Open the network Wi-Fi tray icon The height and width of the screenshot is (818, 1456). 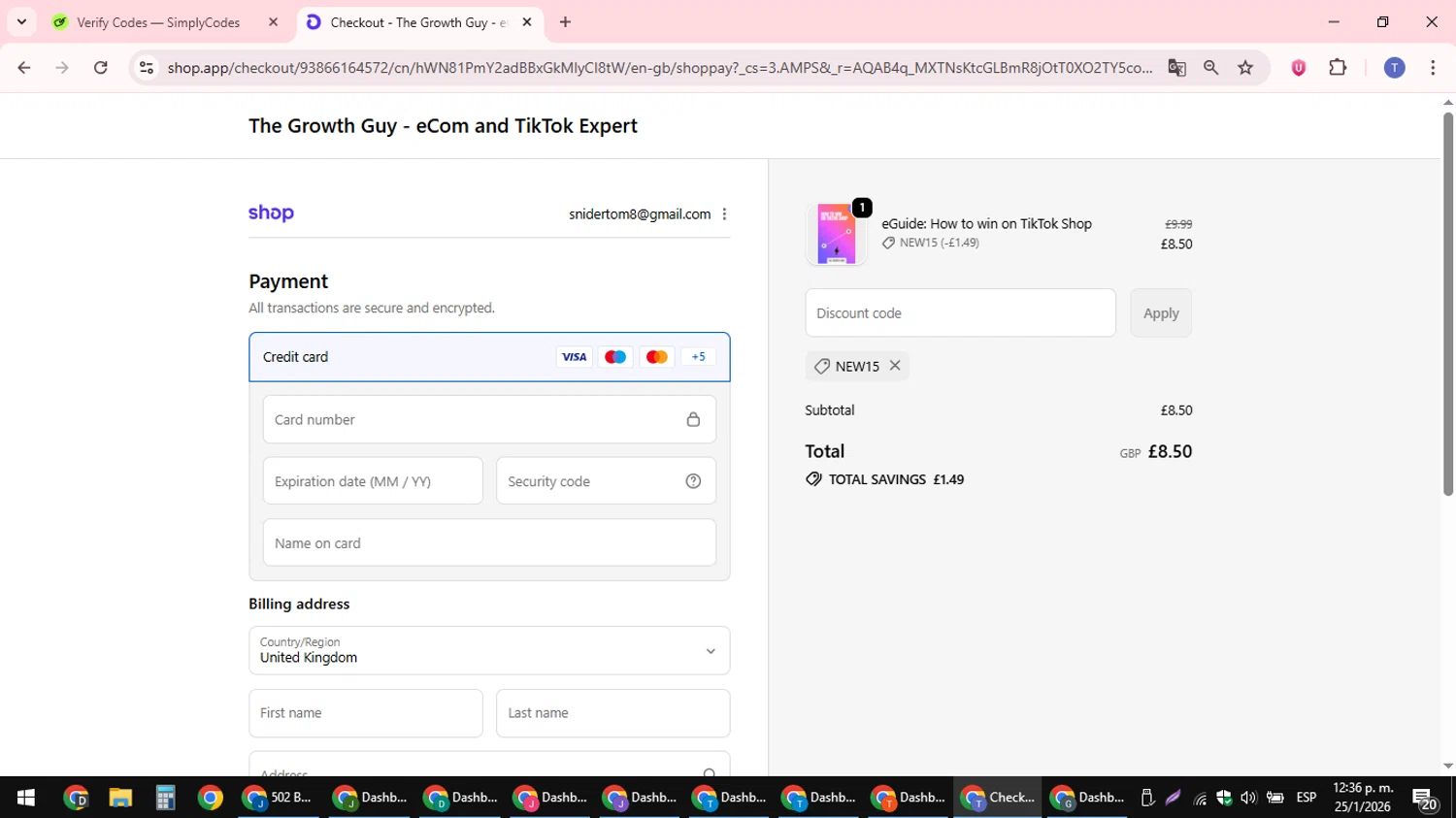tap(1200, 799)
